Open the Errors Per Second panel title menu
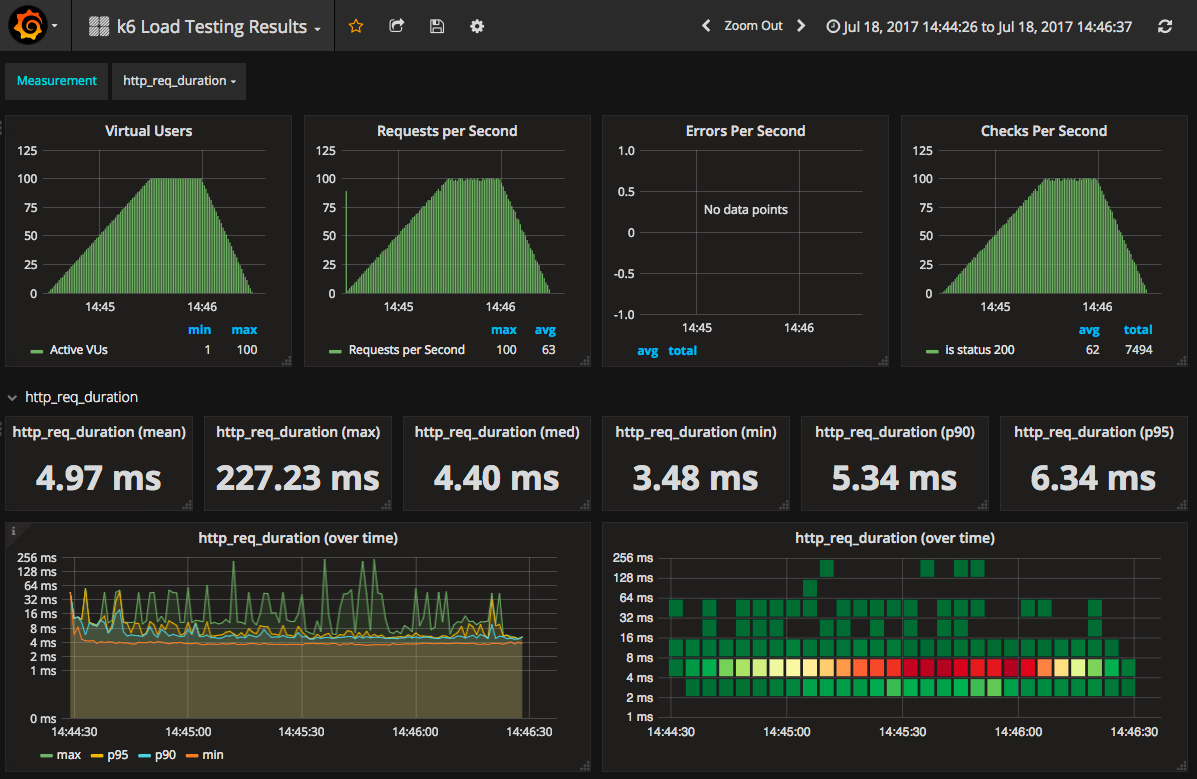The image size is (1197, 779). (x=744, y=130)
